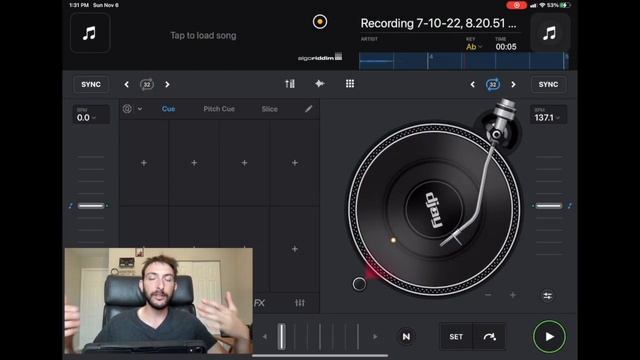
Task: Snap crossfader left with arrow
Action: pos(264,337)
